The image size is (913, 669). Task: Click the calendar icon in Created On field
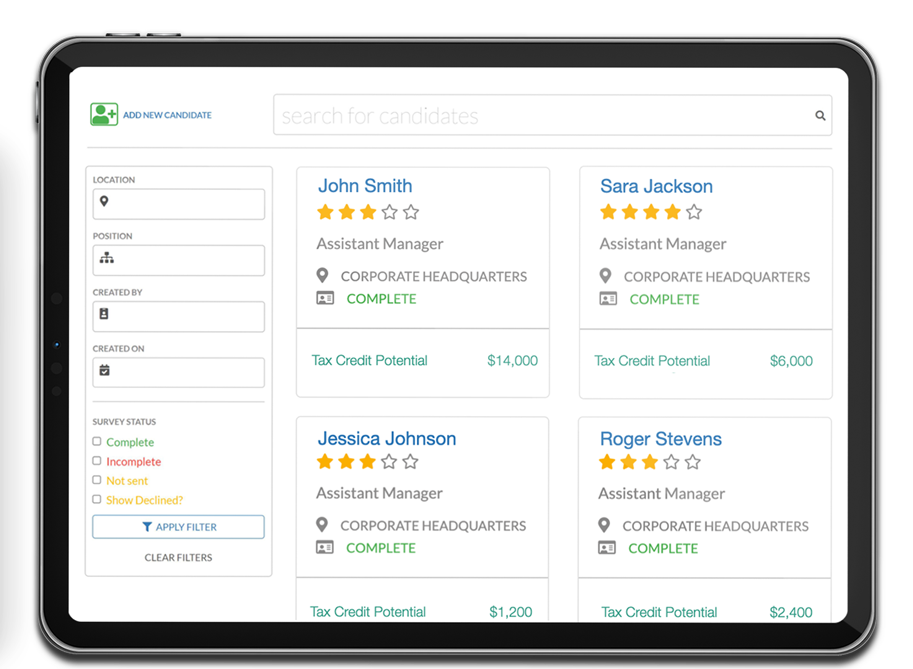tap(104, 371)
